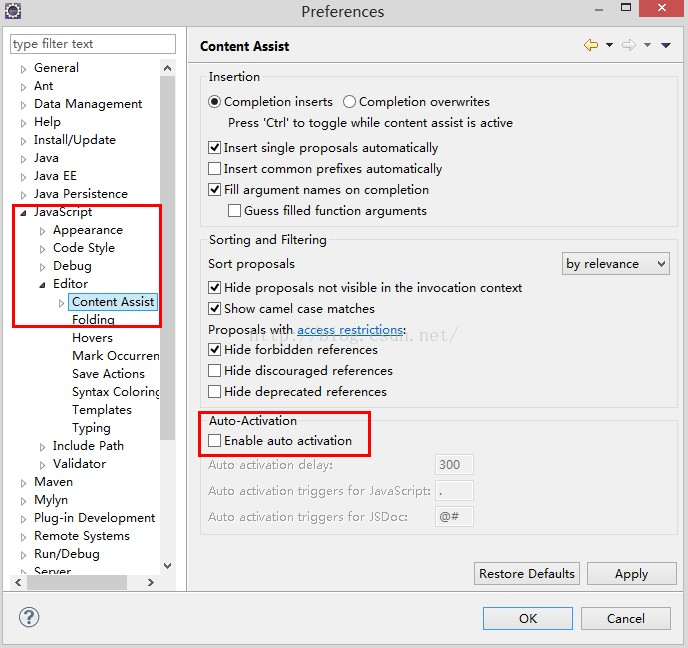
Task: Click the Apply button
Action: pyautogui.click(x=631, y=573)
